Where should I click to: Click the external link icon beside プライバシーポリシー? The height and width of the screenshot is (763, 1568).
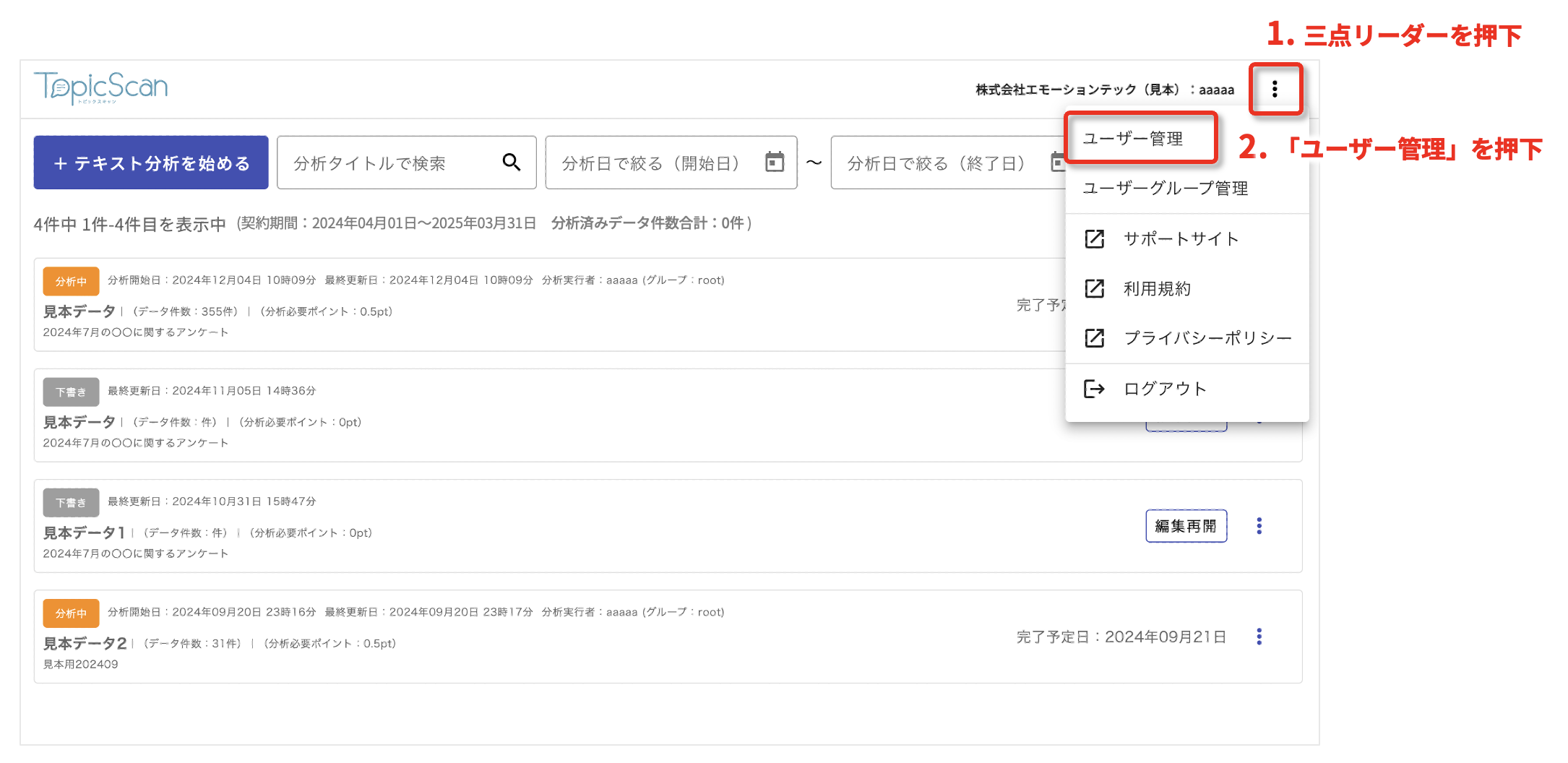pos(1094,337)
